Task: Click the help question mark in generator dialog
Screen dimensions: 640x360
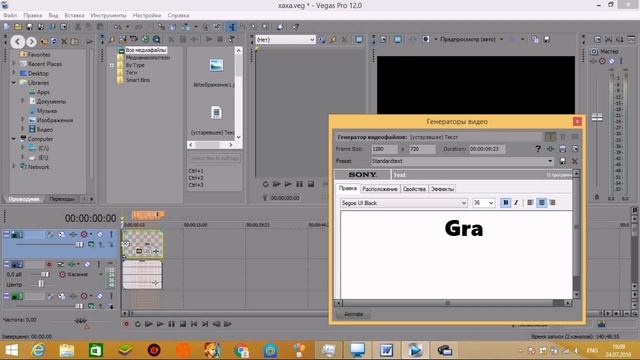Action: 538,149
